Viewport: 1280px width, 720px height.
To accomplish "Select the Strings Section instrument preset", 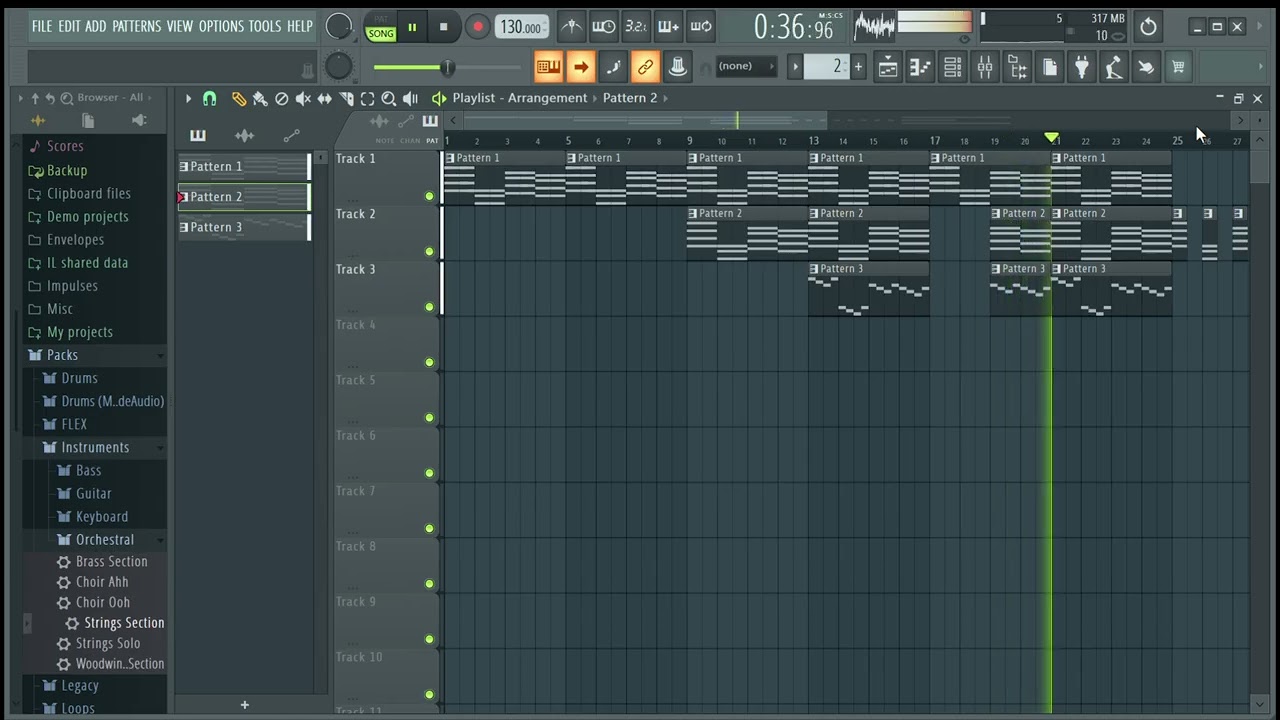I will tap(124, 623).
